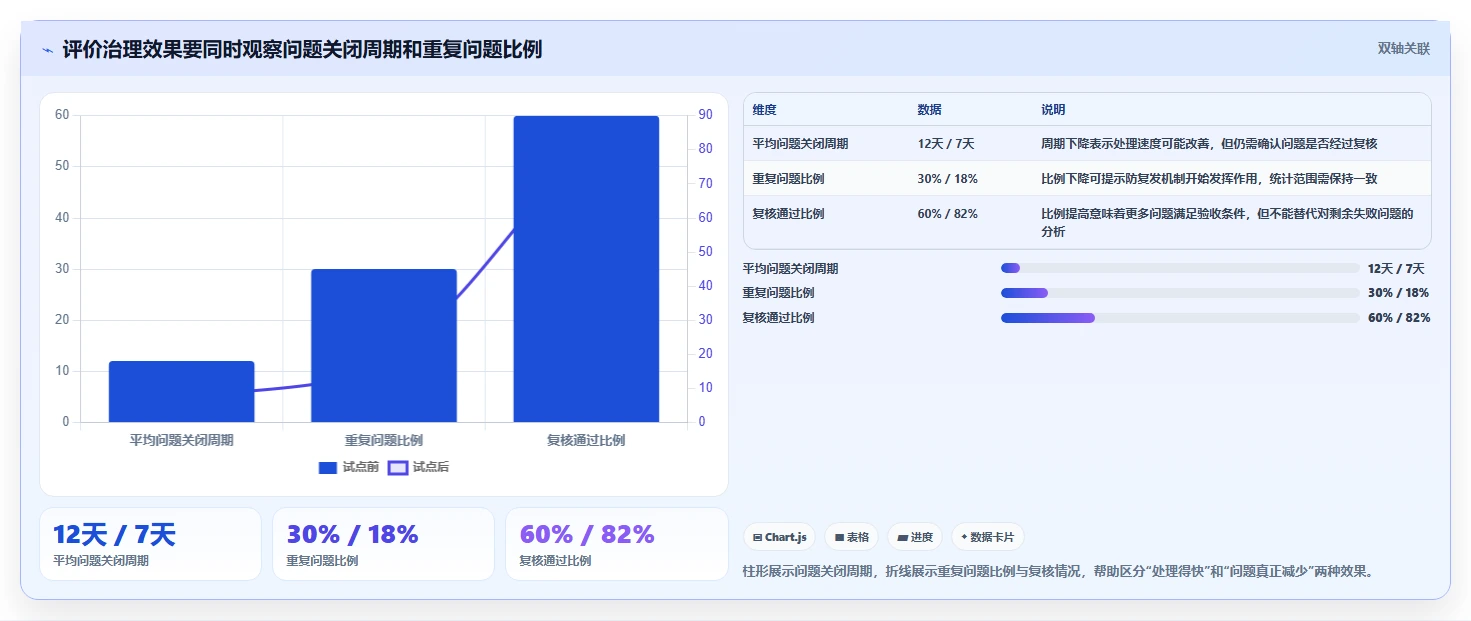The height and width of the screenshot is (621, 1471).
Task: Select the 数据卡片 chip
Action: pyautogui.click(x=987, y=537)
